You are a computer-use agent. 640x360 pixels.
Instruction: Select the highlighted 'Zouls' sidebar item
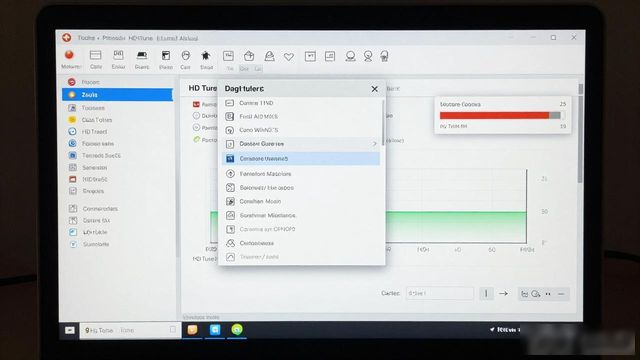coord(118,95)
